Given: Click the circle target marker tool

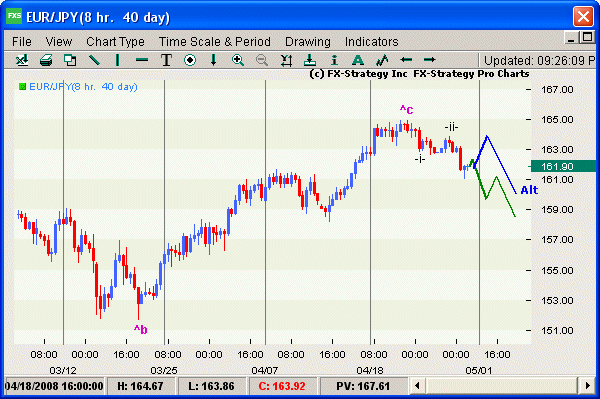Looking at the screenshot, I should (x=190, y=60).
